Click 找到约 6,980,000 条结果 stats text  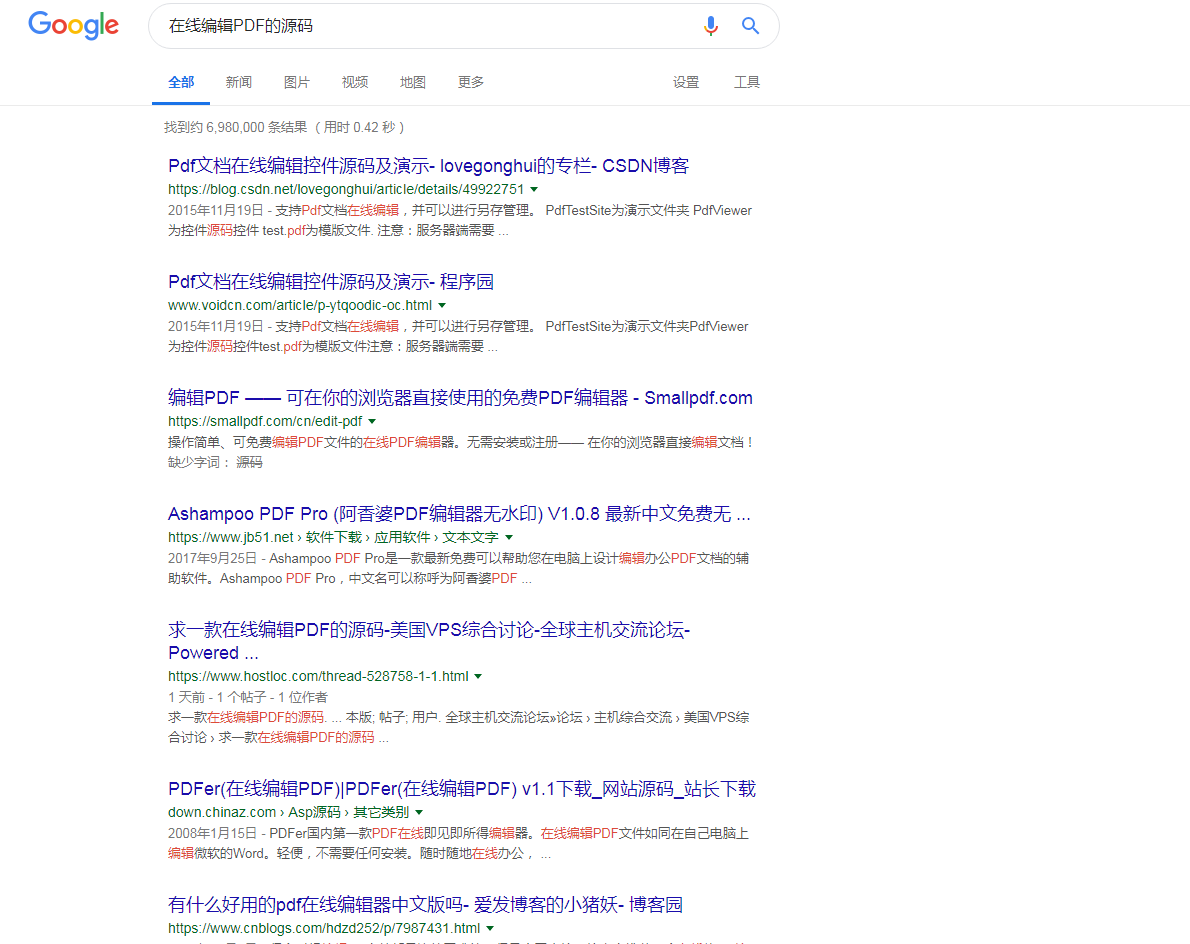click(x=285, y=127)
